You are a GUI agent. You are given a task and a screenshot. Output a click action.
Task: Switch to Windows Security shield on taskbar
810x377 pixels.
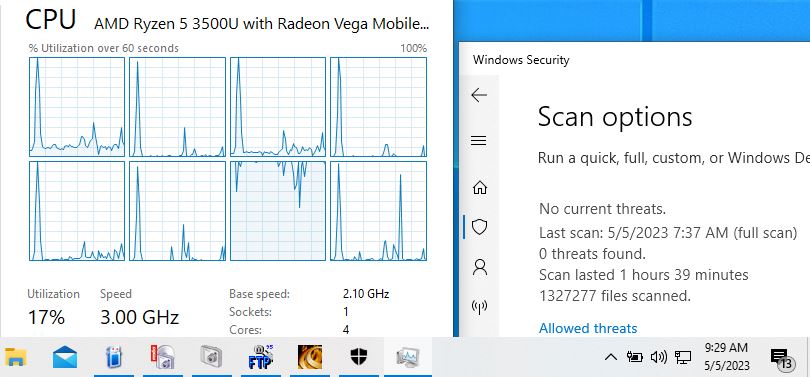358,356
